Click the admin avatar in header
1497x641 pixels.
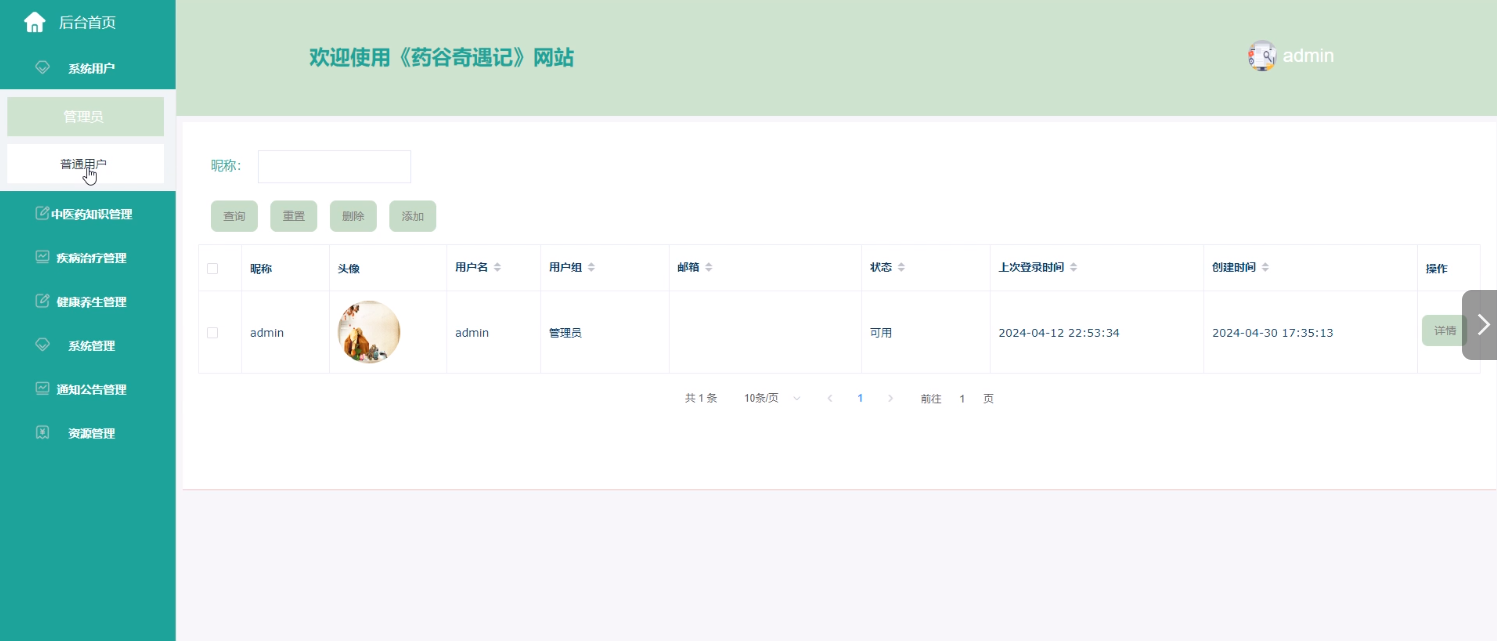point(1262,56)
